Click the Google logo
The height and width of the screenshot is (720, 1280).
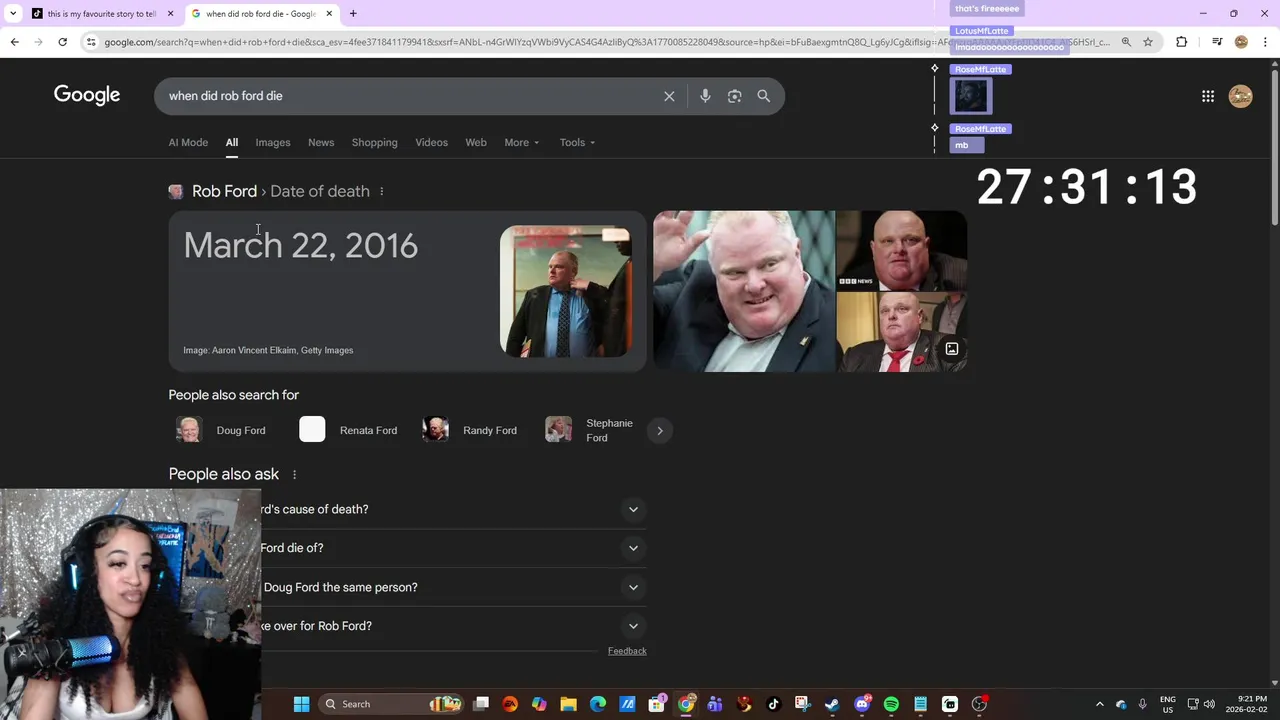pyautogui.click(x=87, y=95)
